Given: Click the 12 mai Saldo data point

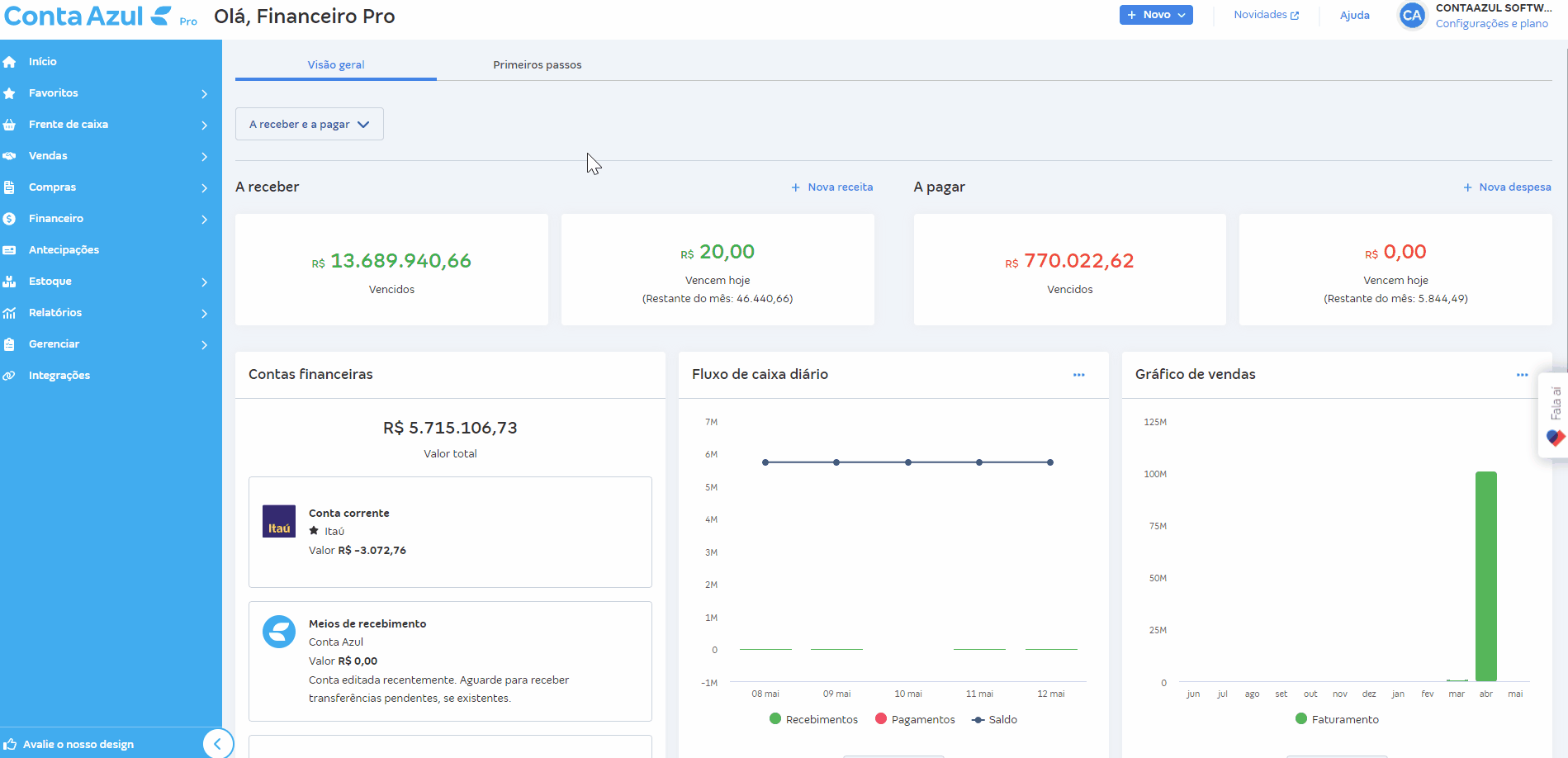Looking at the screenshot, I should coord(1050,462).
